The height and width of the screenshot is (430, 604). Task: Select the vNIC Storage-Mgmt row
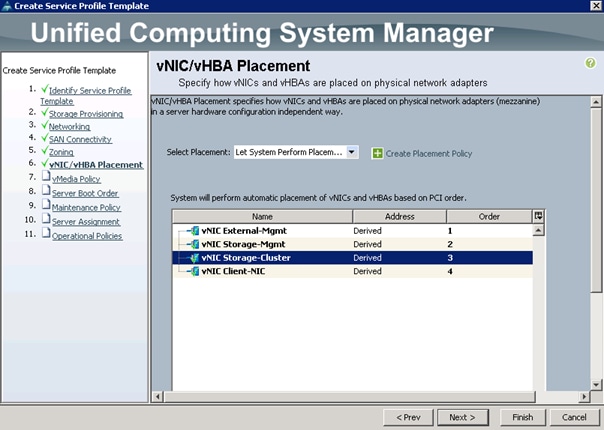coord(352,244)
